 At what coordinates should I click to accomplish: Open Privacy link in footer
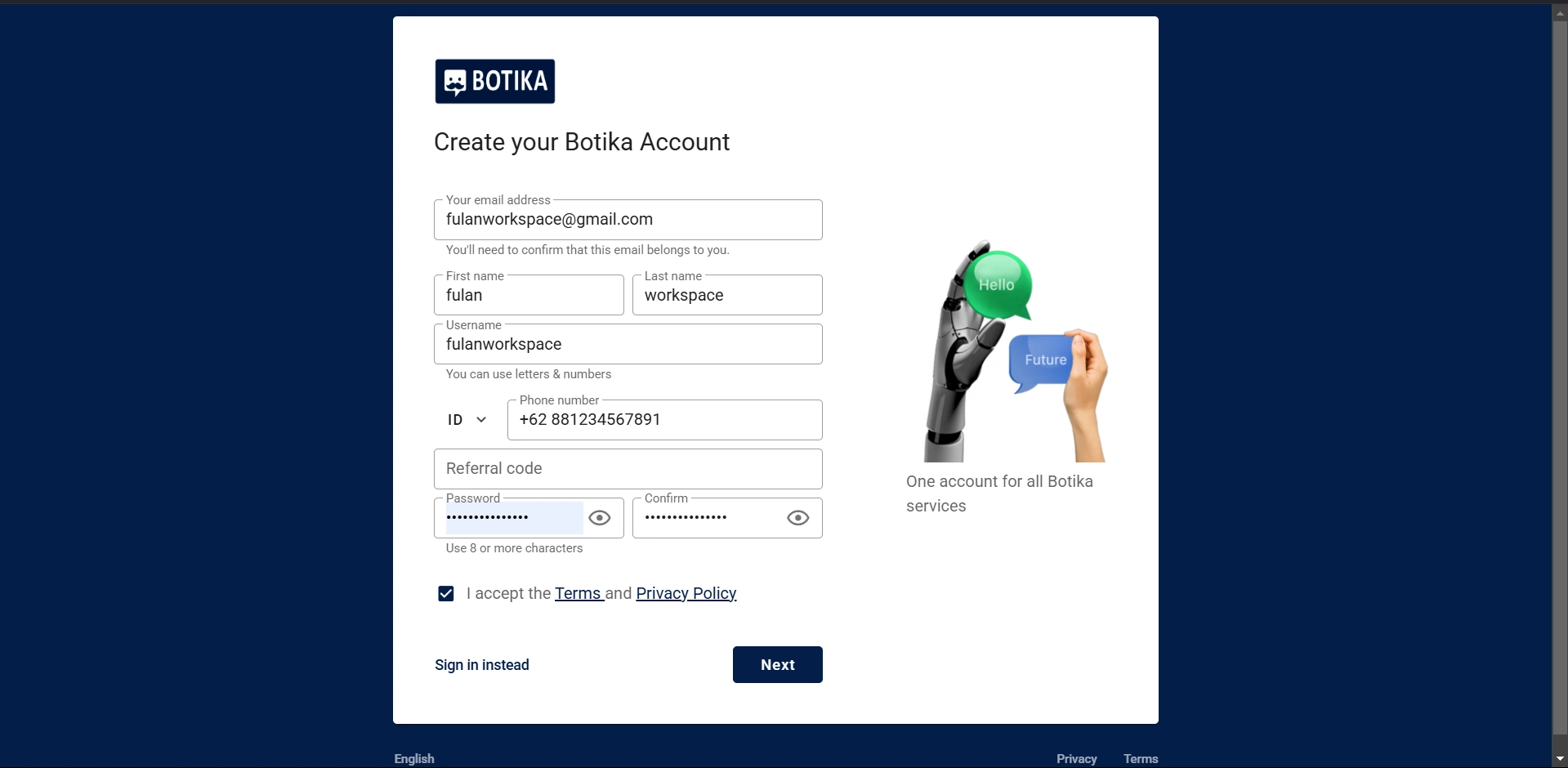pos(1077,759)
